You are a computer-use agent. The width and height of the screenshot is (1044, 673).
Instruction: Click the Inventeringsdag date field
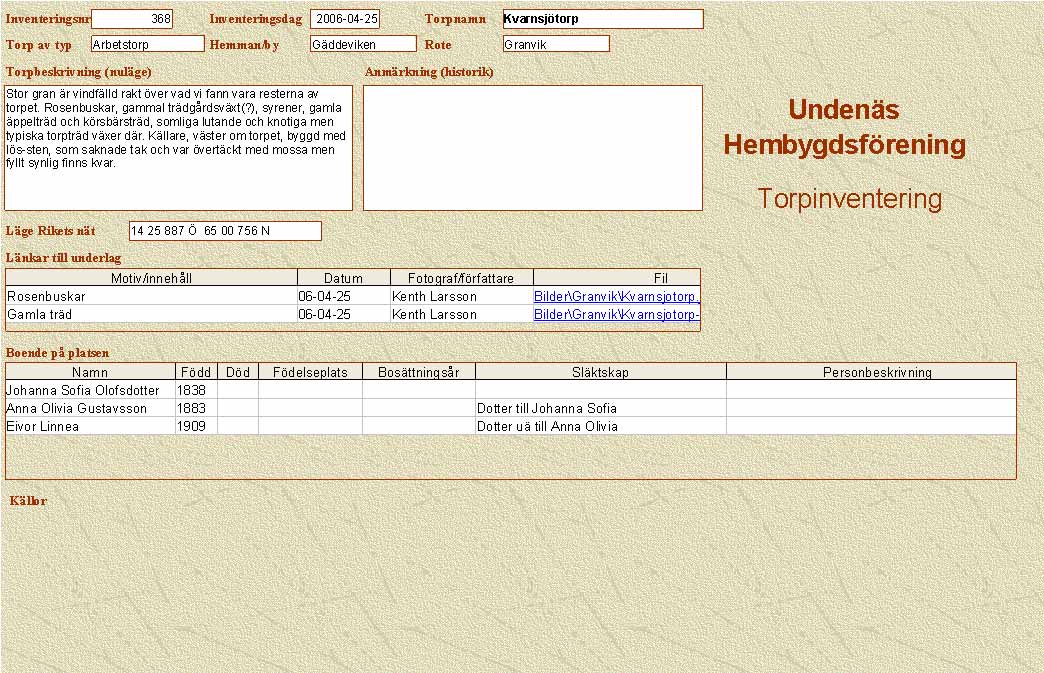click(x=345, y=19)
